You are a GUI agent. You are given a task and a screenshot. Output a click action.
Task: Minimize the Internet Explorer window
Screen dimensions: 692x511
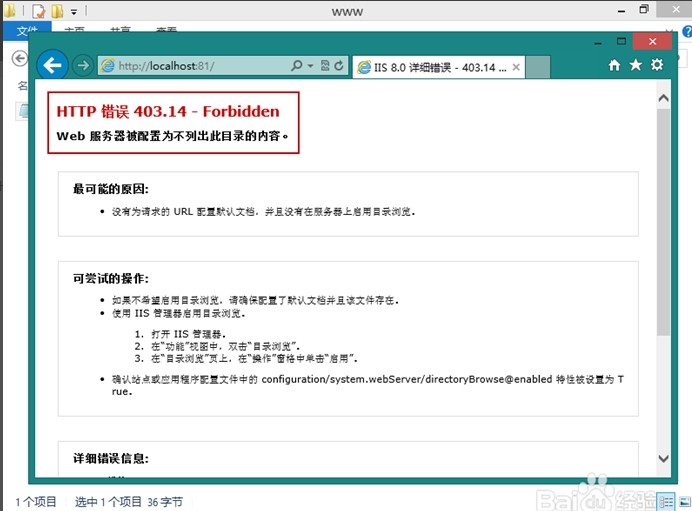(x=598, y=42)
